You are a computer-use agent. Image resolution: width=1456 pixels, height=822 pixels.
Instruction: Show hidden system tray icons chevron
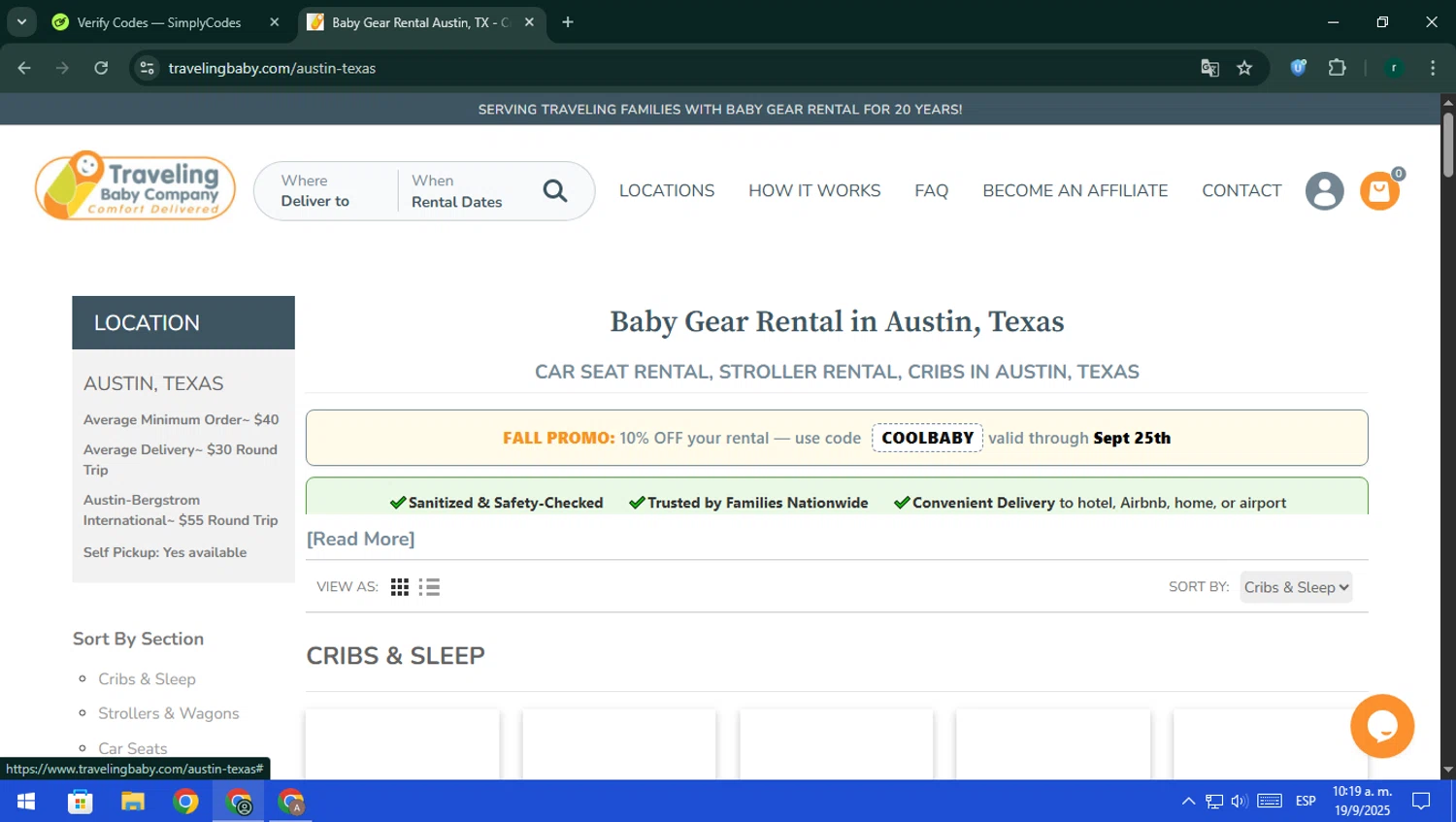[x=1188, y=802]
